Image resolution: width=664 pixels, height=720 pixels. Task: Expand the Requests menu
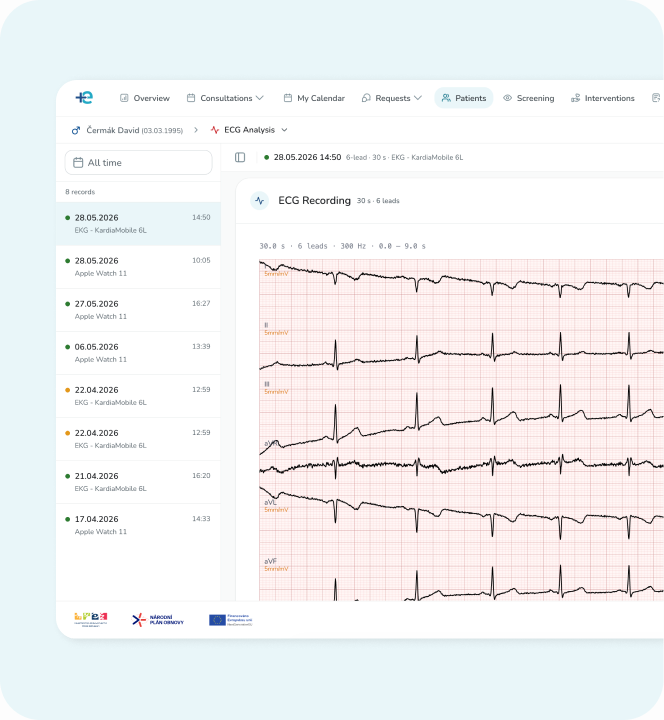(x=392, y=98)
